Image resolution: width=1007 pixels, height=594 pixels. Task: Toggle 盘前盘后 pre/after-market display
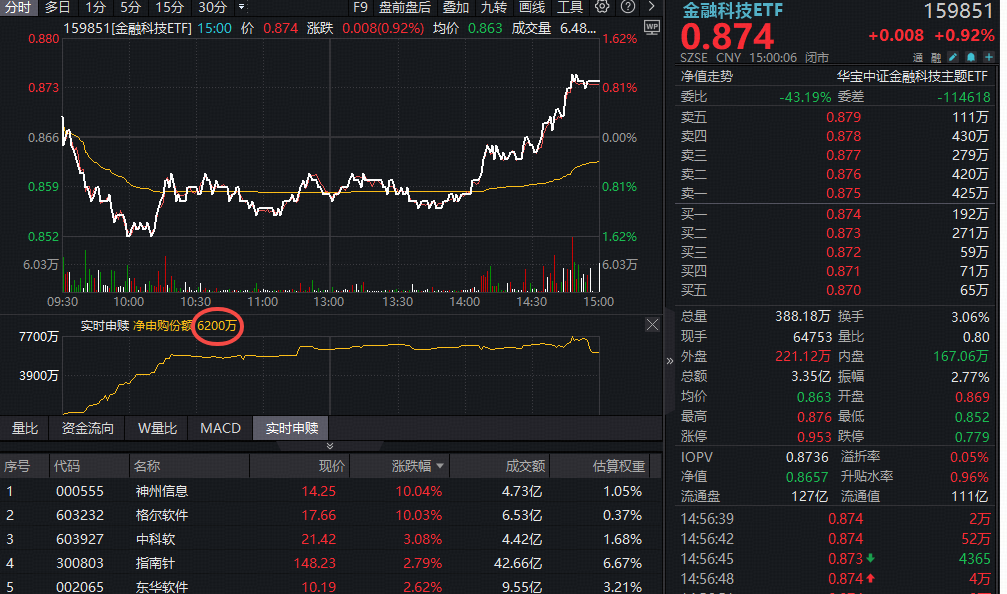[405, 7]
